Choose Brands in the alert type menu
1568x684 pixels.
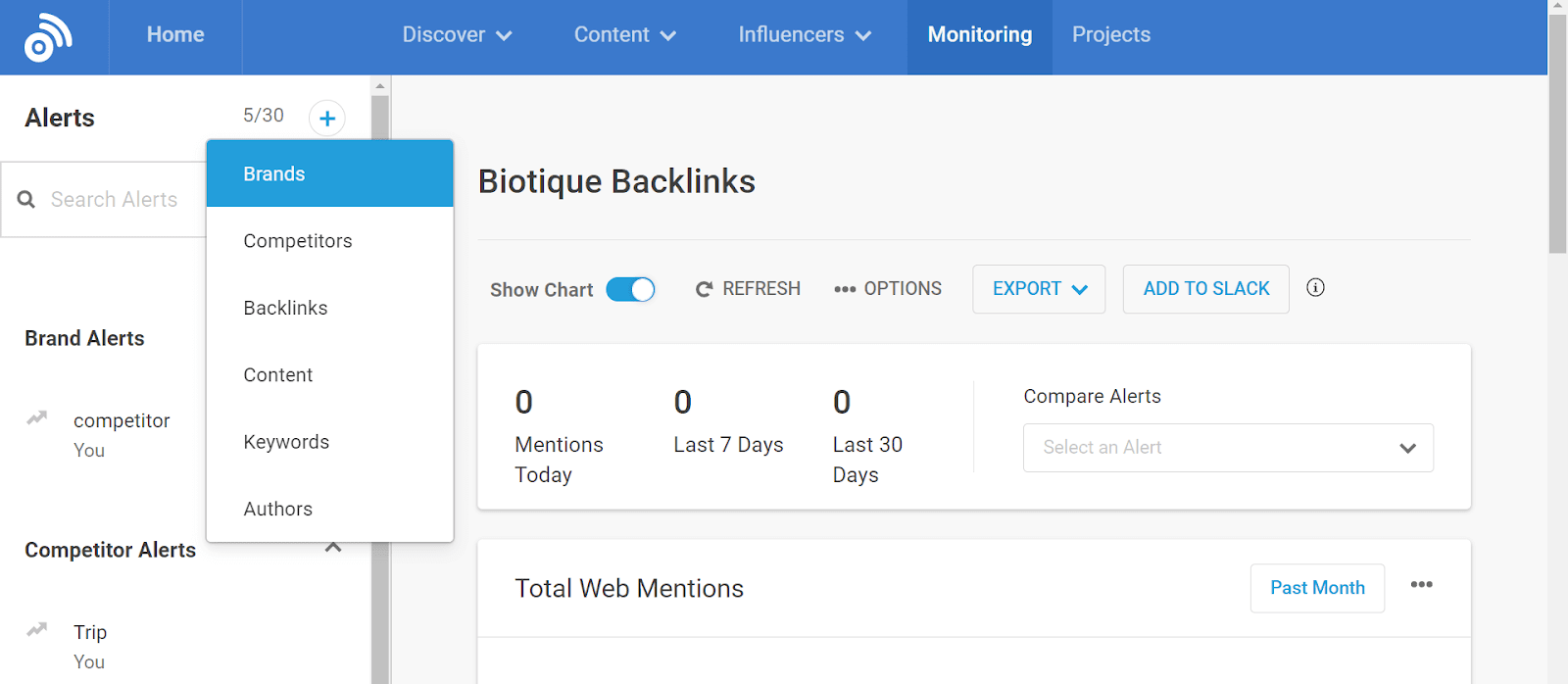[274, 173]
